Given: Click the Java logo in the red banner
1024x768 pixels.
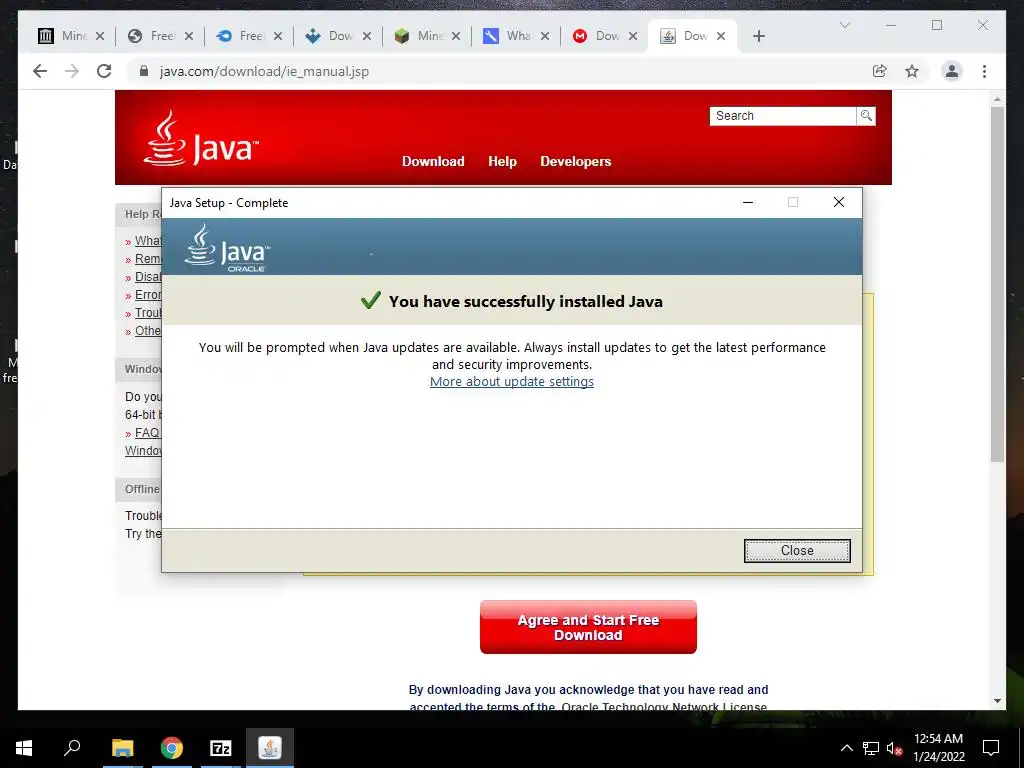Looking at the screenshot, I should [200, 138].
